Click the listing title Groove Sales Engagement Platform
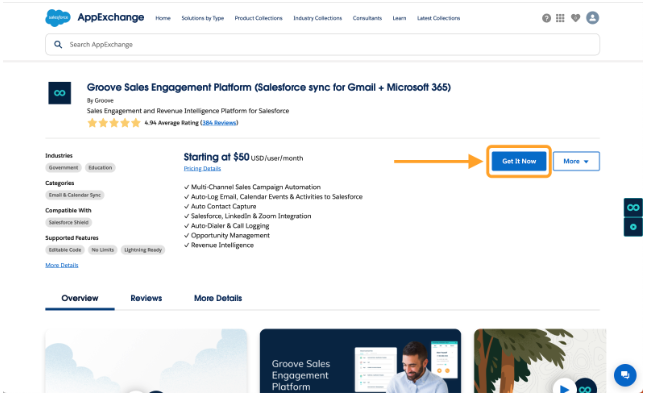Screen dimensions: 653x398 pos(269,87)
